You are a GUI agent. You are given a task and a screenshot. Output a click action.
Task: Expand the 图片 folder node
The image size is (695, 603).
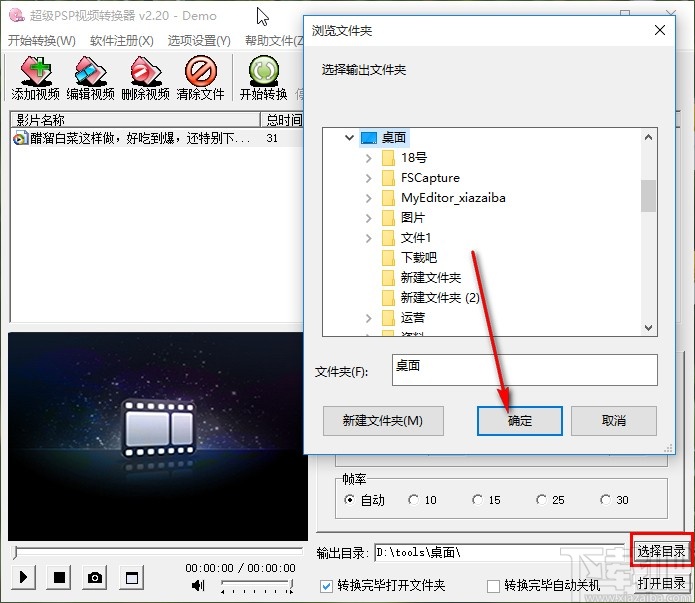pyautogui.click(x=369, y=218)
